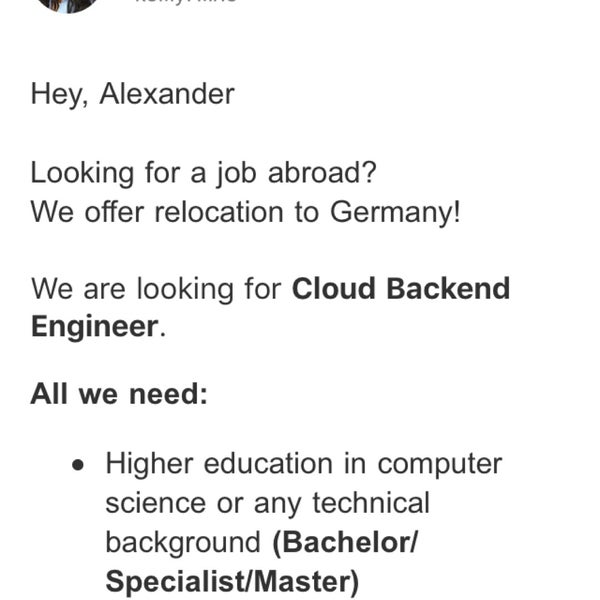Click the bold 'Cloud Backend' text
The width and height of the screenshot is (600, 600).
click(401, 289)
